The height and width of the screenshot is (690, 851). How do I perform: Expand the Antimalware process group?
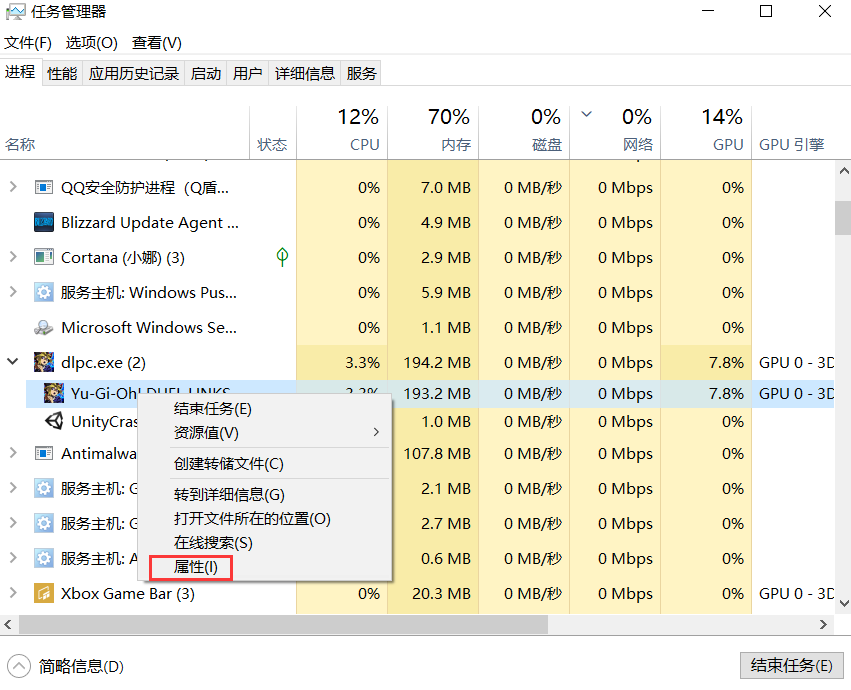tap(13, 453)
